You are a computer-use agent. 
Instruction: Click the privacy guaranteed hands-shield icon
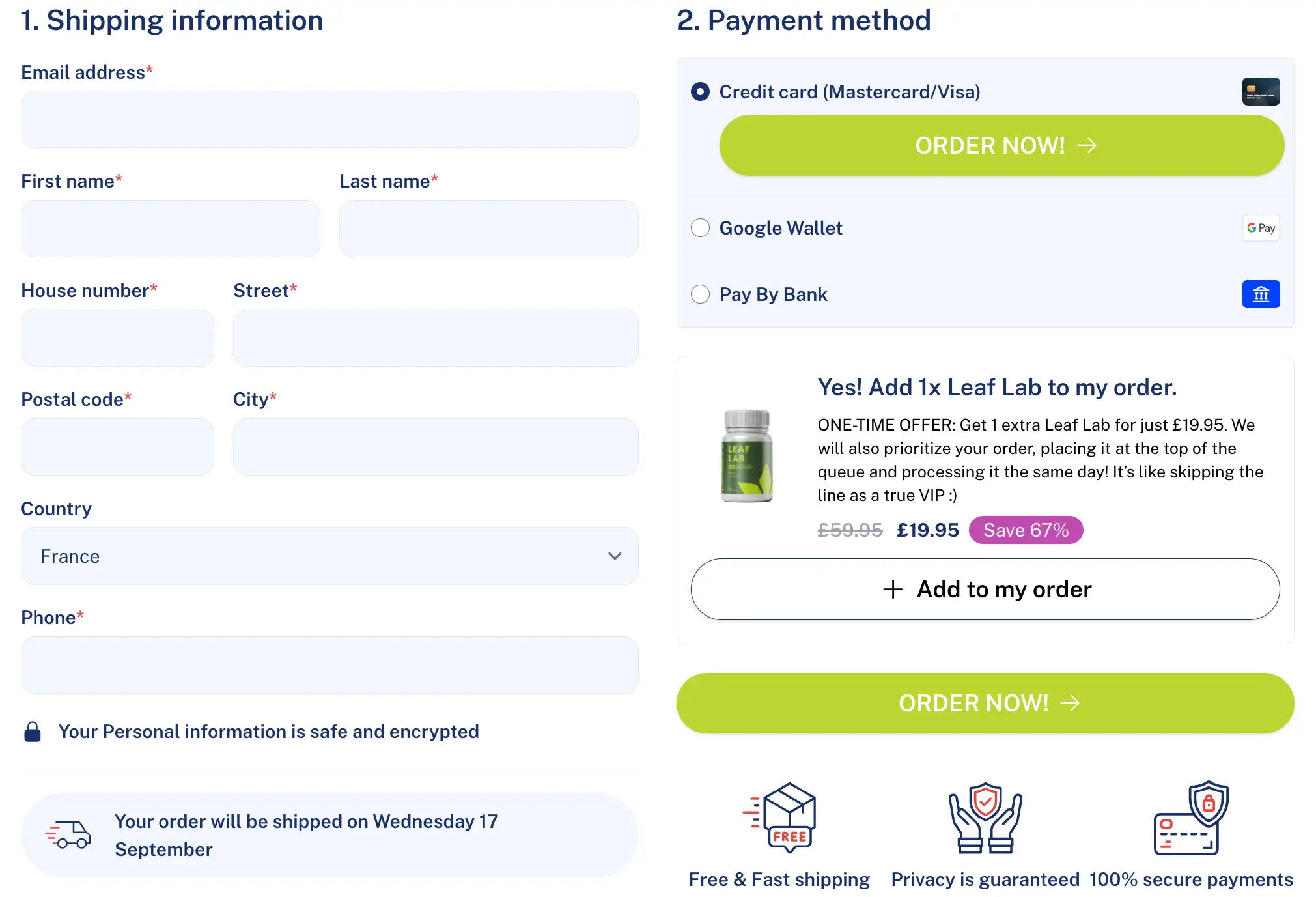click(985, 818)
